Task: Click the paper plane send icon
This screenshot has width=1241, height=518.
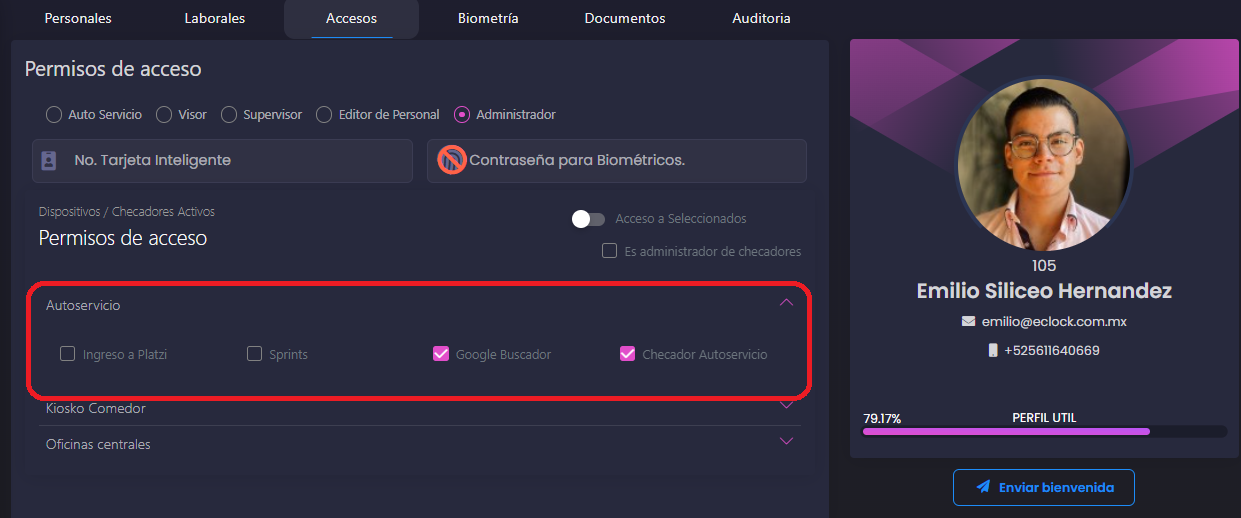Action: [983, 487]
